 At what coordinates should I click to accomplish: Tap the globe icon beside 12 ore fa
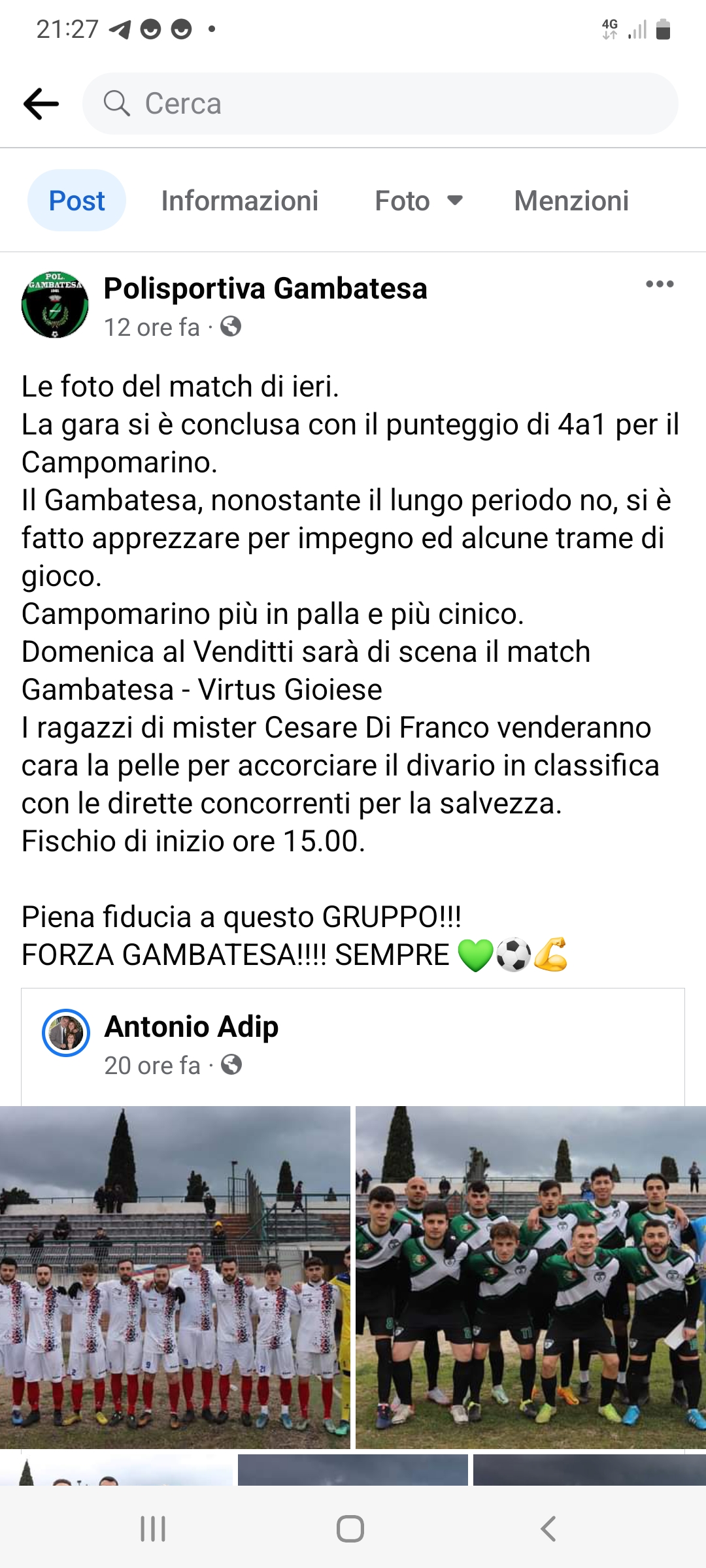click(x=231, y=326)
